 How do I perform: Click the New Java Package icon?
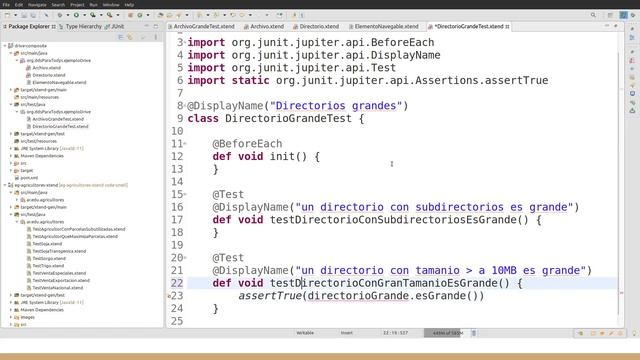131,15
